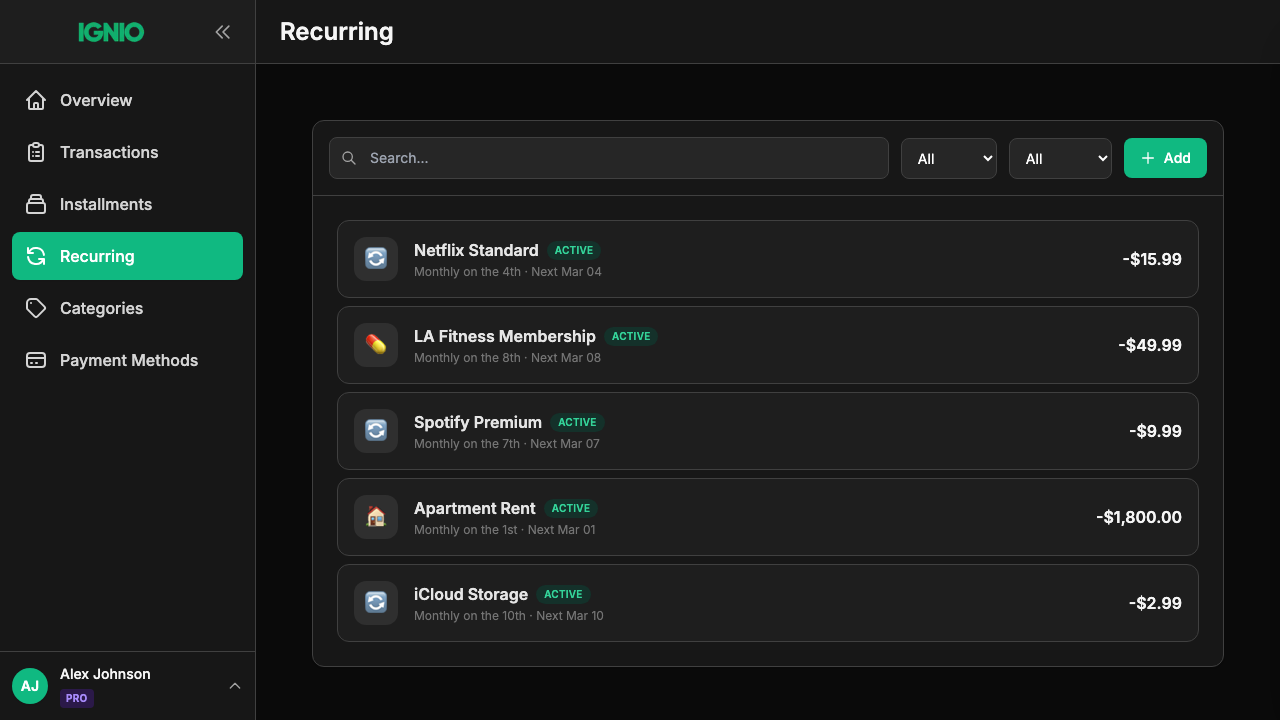1280x720 pixels.
Task: Click the -$1,800.00 amount
Action: point(1139,517)
